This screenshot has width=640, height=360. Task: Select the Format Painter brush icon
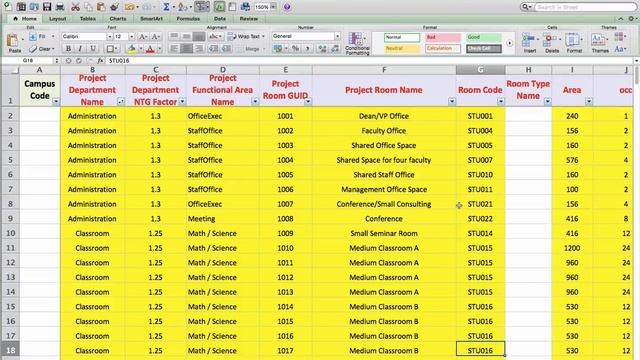pos(114,7)
